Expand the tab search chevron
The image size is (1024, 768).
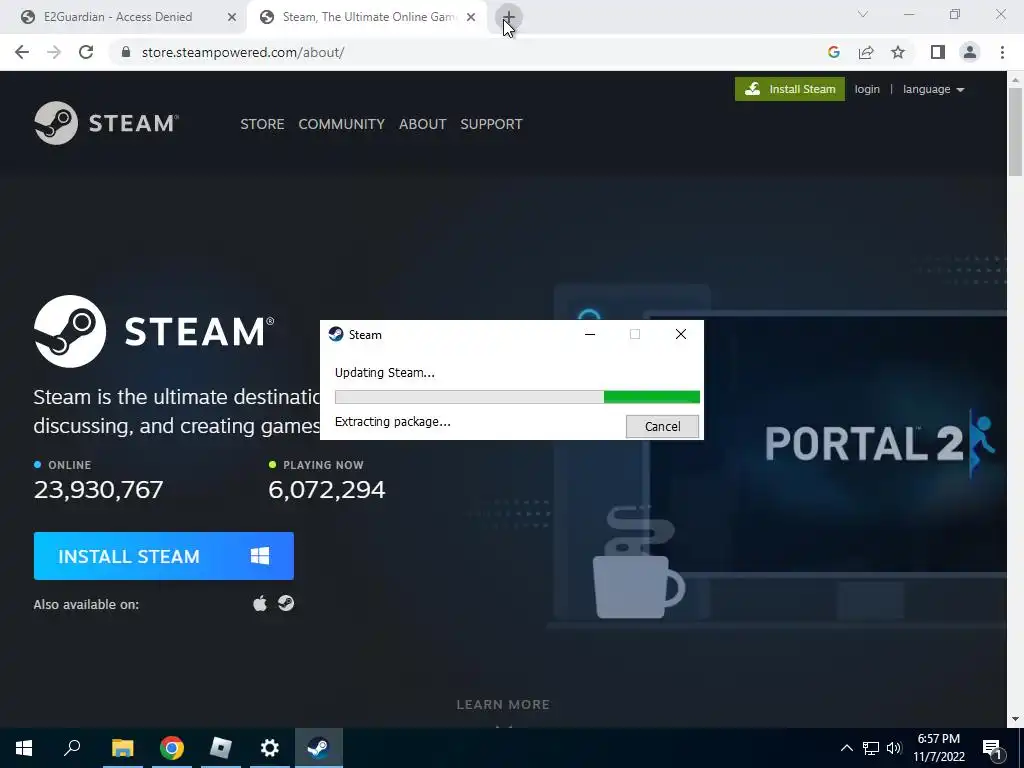(863, 14)
